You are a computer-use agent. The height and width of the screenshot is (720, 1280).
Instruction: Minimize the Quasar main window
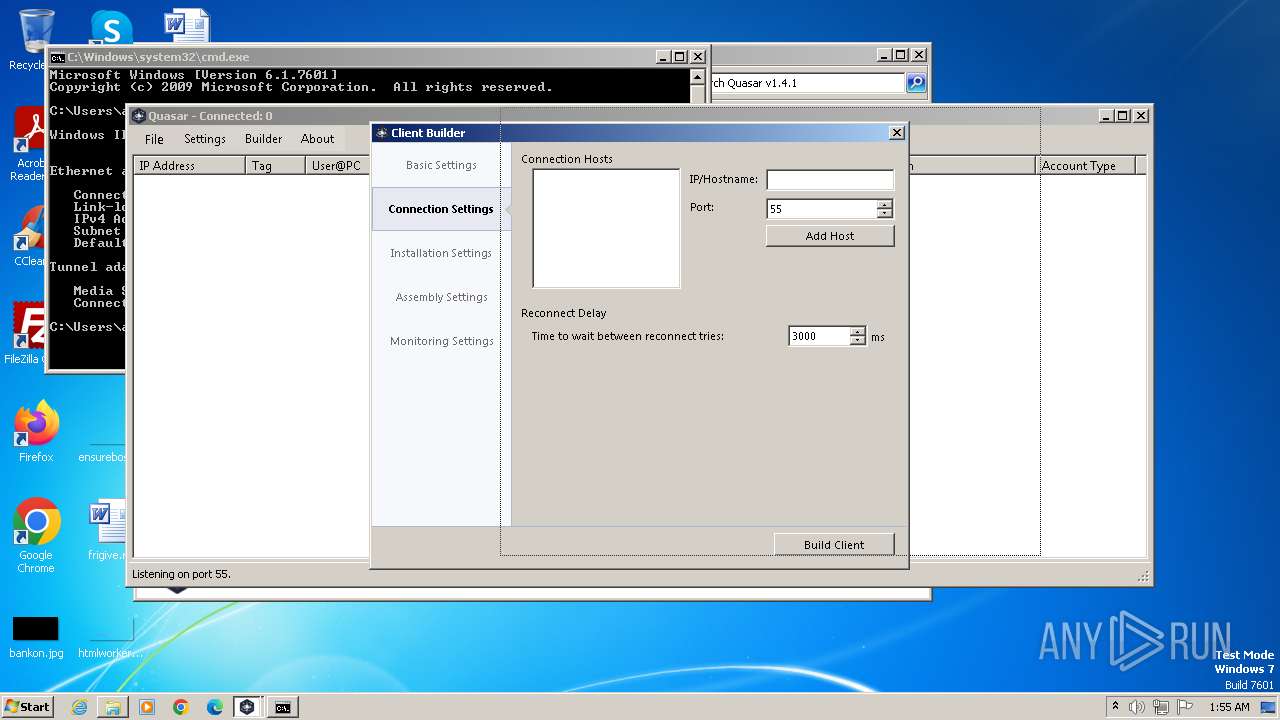[x=1106, y=116]
